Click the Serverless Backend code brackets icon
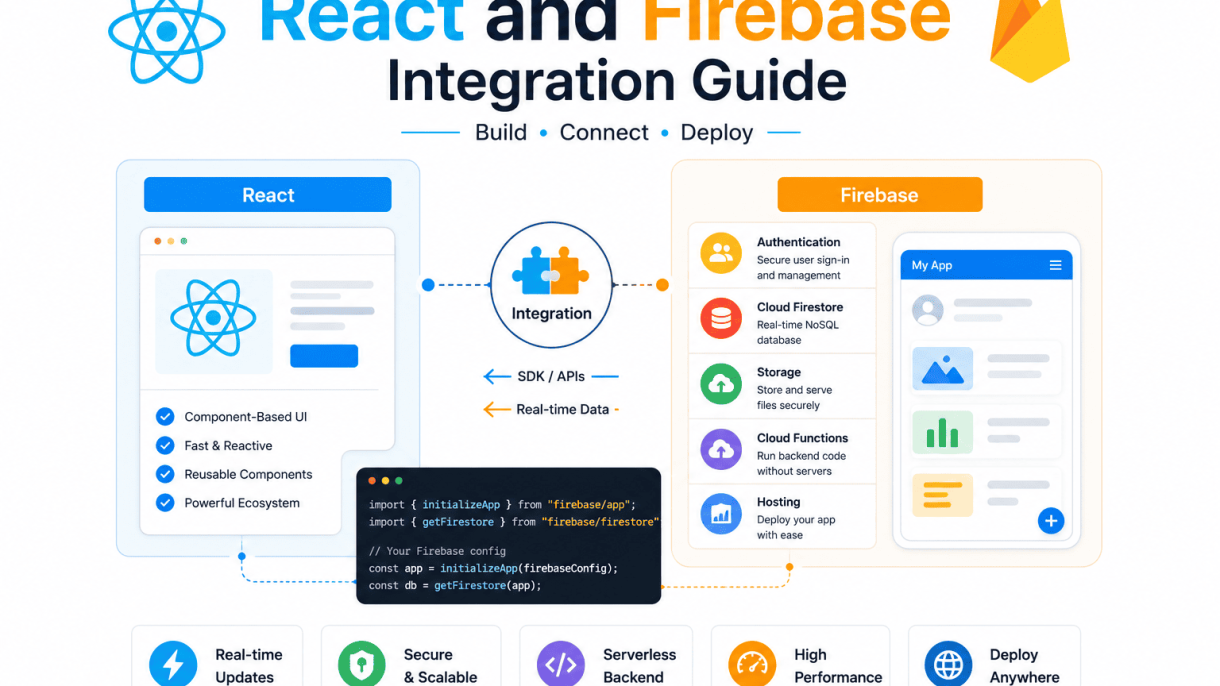This screenshot has height=686, width=1220. (x=561, y=665)
